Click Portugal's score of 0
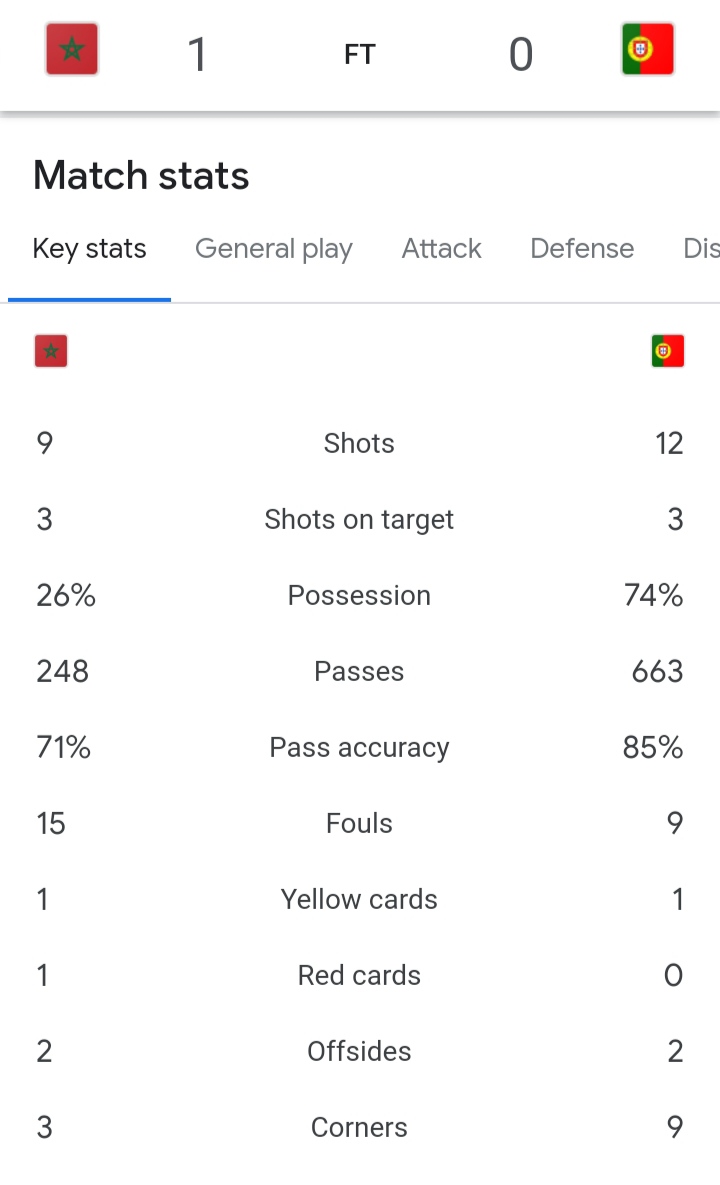Screen dimensions: 720x1185 click(521, 54)
